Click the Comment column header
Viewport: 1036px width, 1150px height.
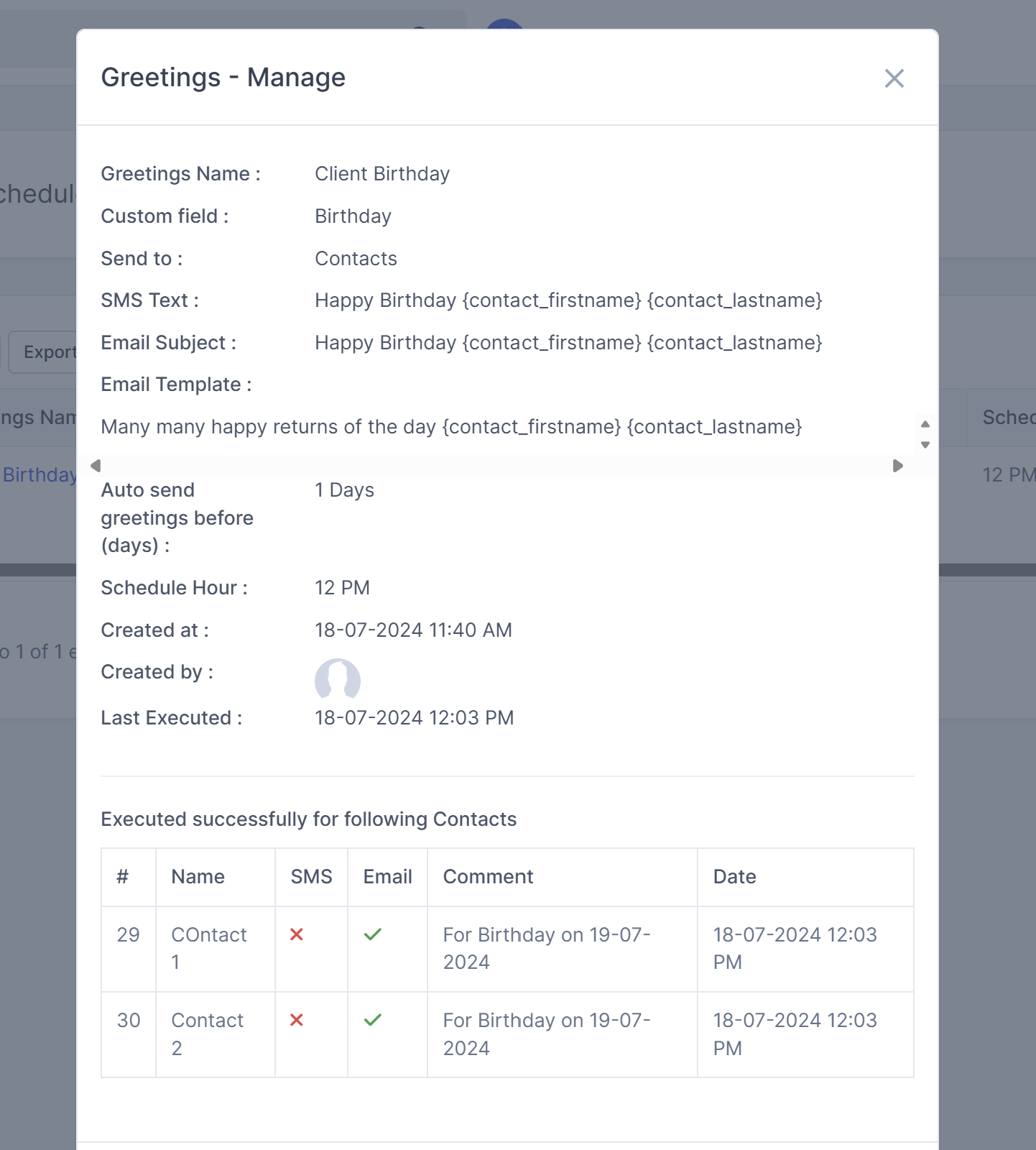click(x=488, y=877)
